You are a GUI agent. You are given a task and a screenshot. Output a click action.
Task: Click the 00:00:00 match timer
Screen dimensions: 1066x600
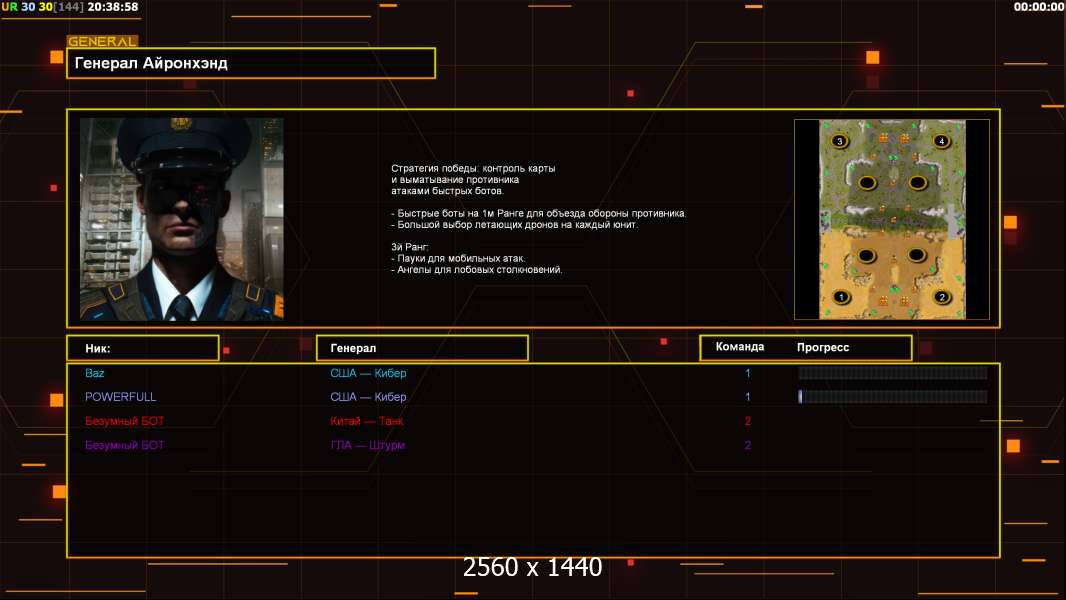tap(1038, 7)
